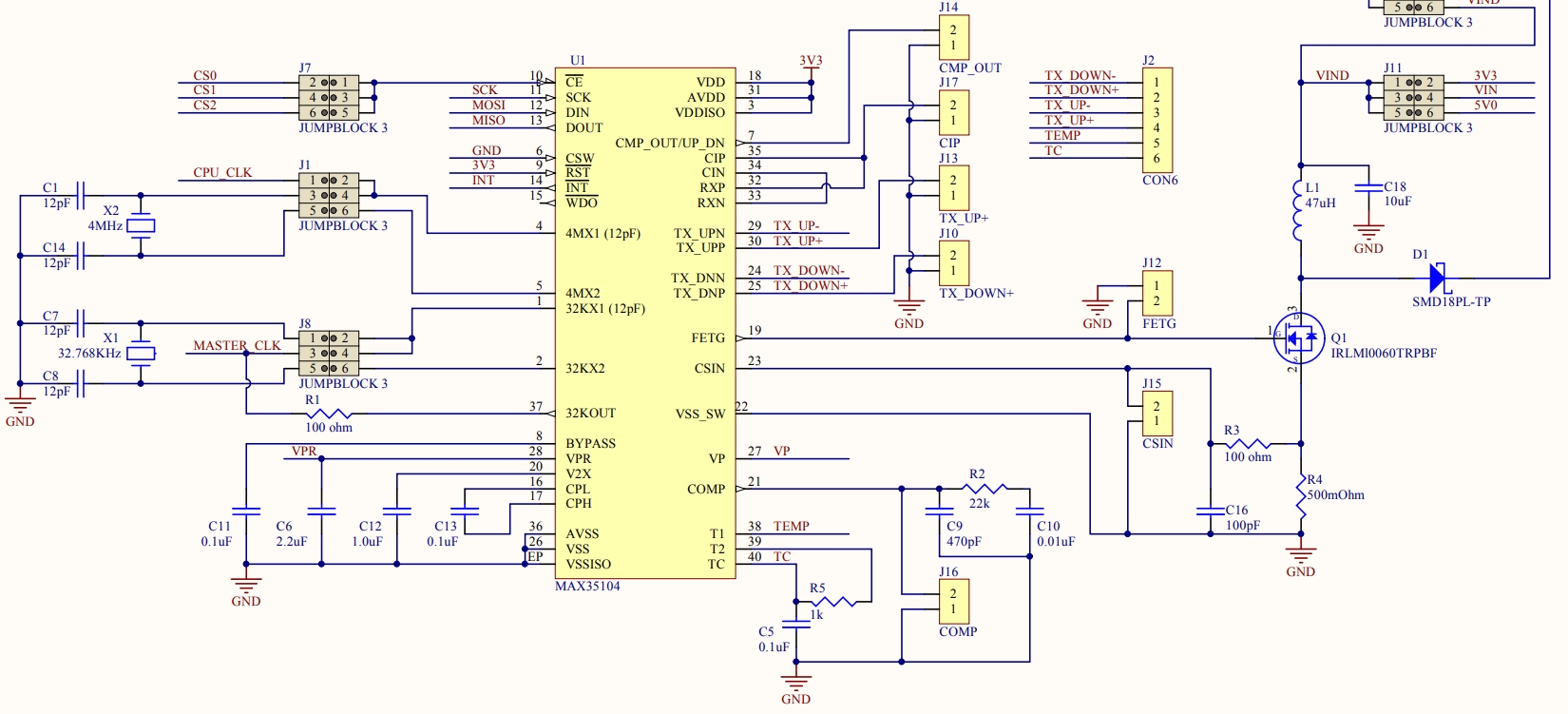
Task: Click the R5 1k resistor
Action: [x=833, y=601]
